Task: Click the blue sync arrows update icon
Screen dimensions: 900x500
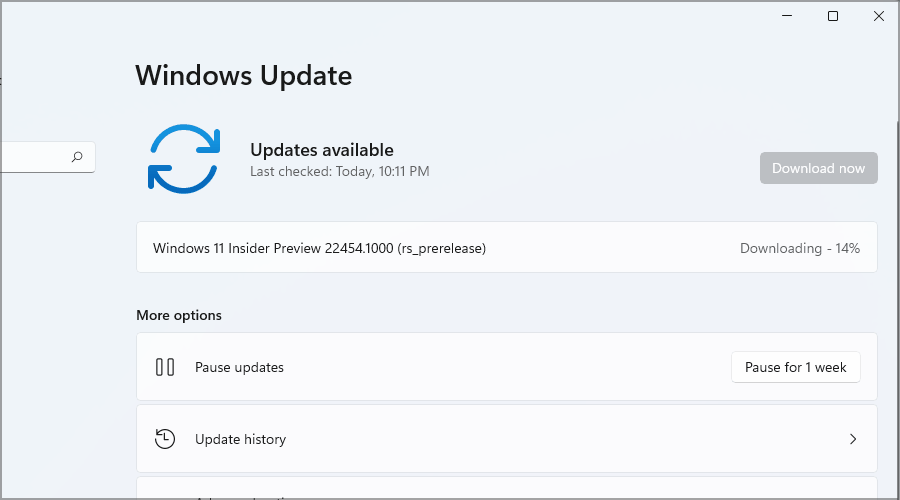Action: pos(183,158)
